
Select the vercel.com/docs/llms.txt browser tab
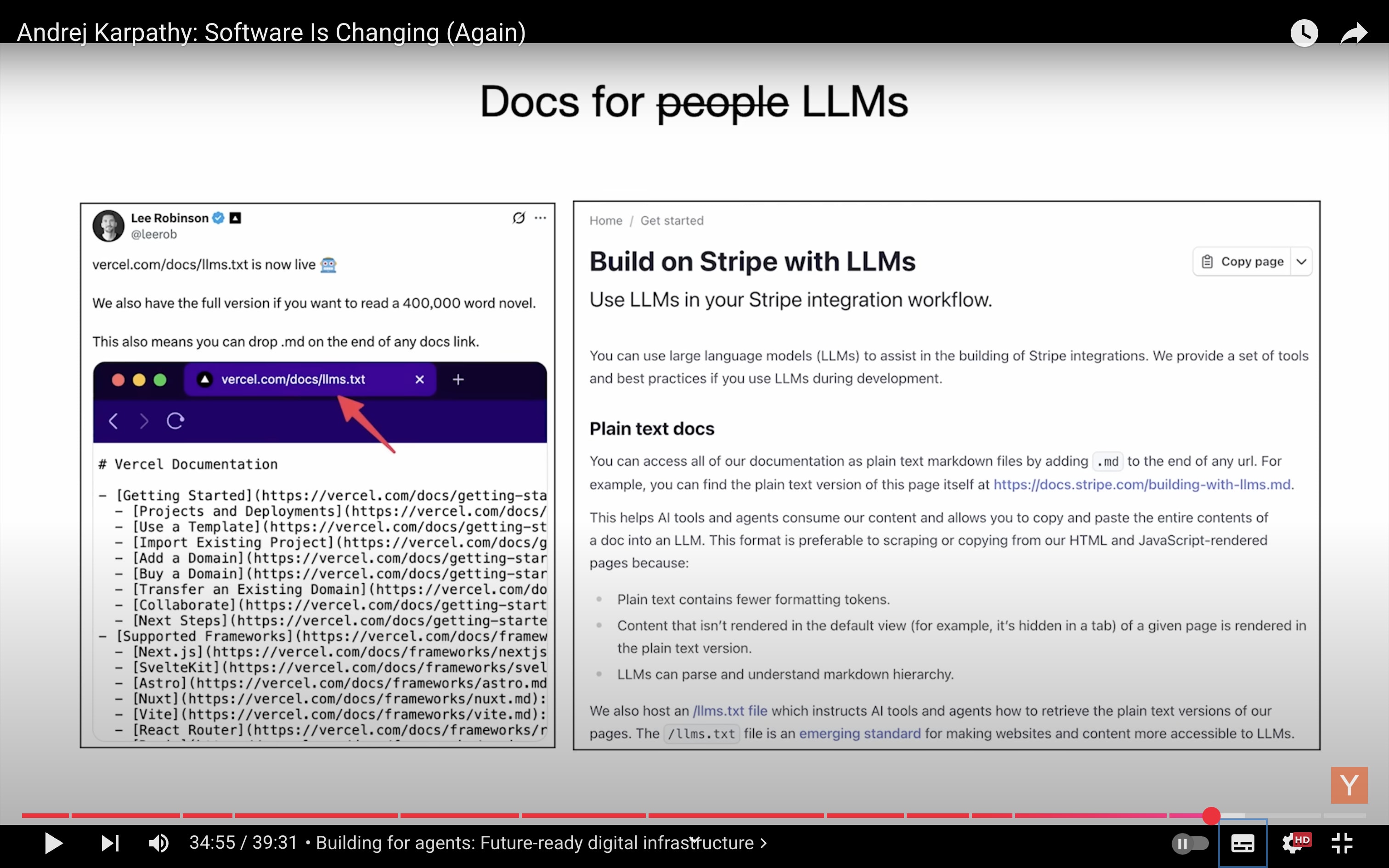(310, 379)
